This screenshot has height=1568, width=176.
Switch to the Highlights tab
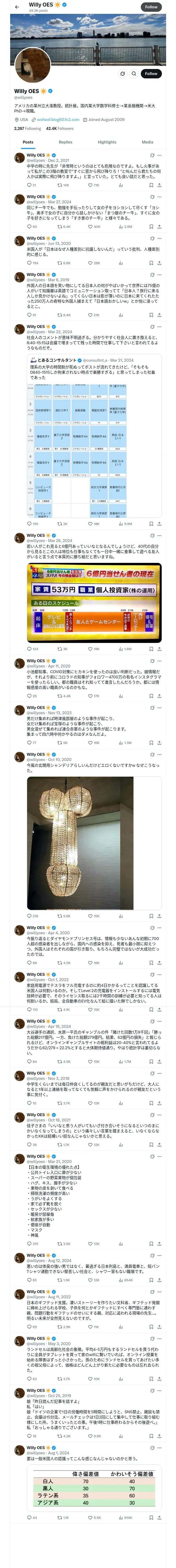107,142
